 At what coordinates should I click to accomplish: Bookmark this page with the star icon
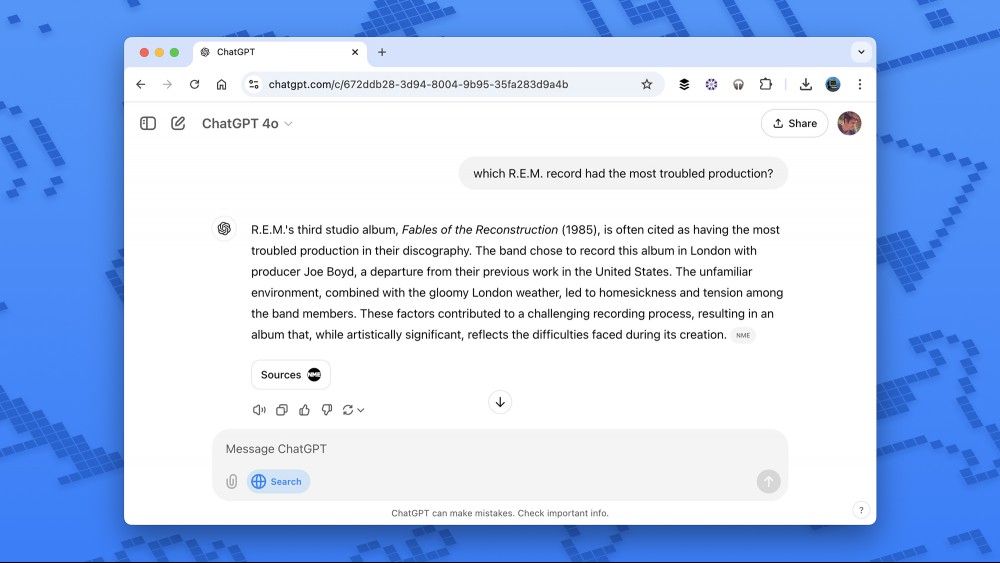click(647, 84)
